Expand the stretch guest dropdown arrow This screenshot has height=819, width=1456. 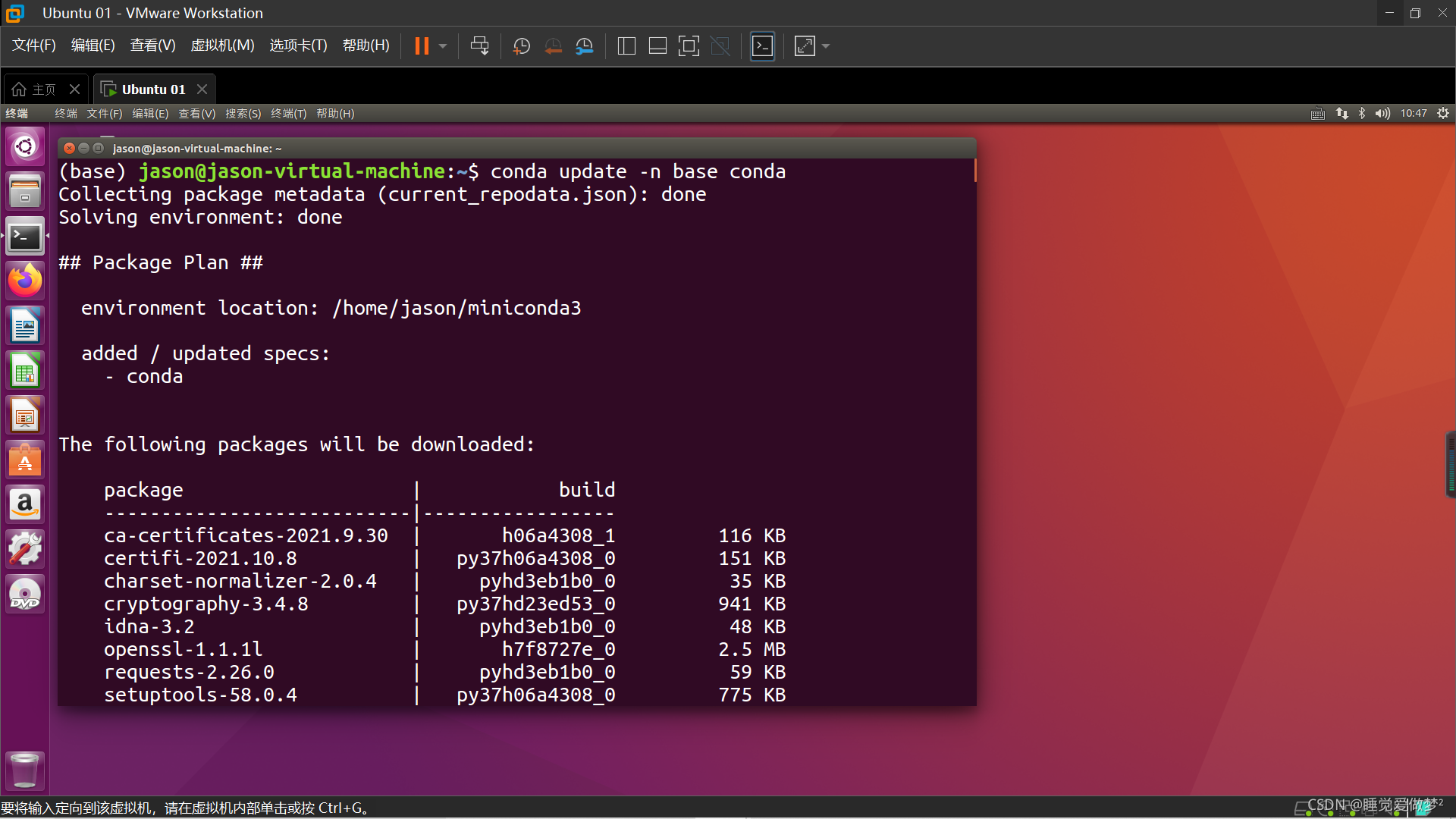point(826,46)
